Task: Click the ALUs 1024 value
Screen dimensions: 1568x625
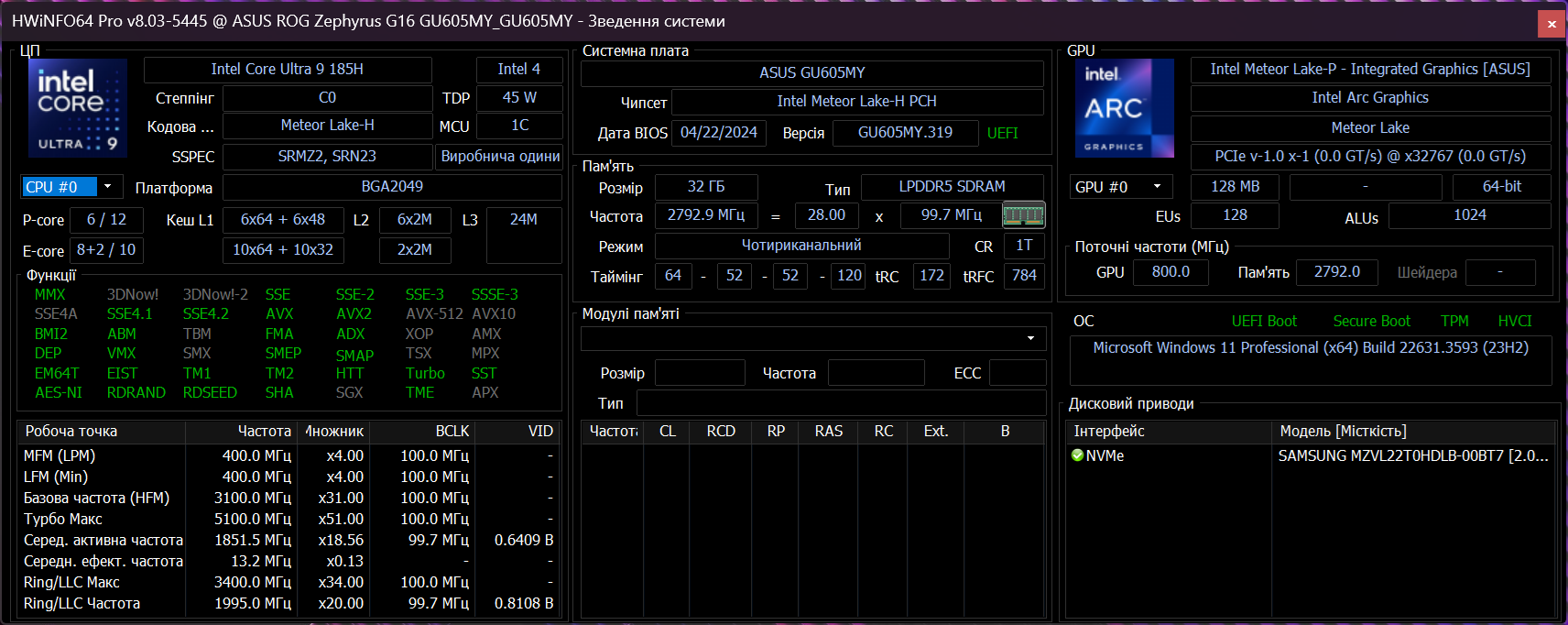Action: pos(1470,215)
